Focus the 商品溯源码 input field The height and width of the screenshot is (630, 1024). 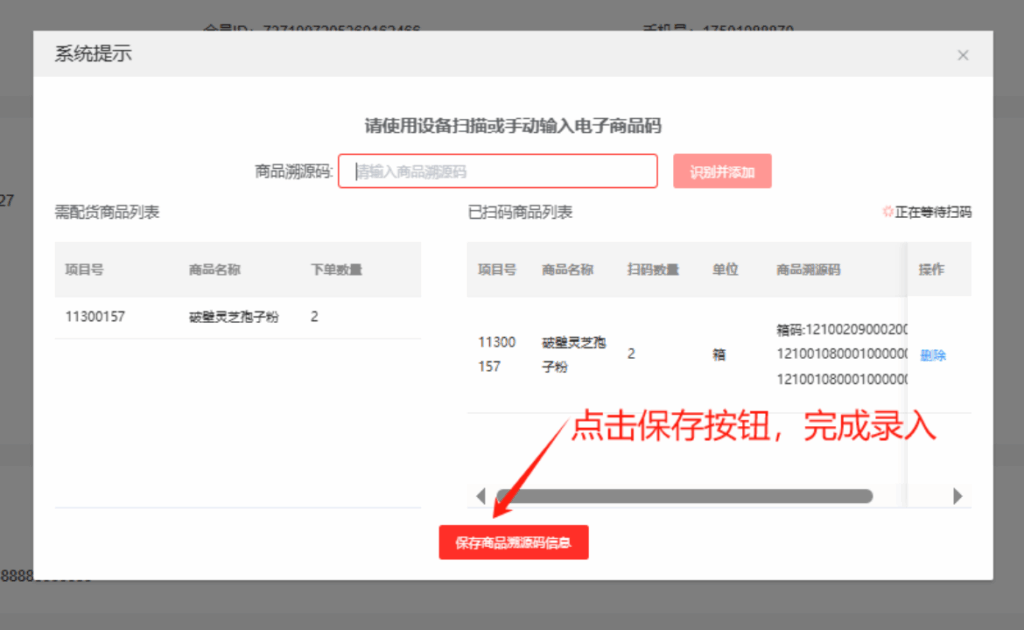tap(497, 171)
